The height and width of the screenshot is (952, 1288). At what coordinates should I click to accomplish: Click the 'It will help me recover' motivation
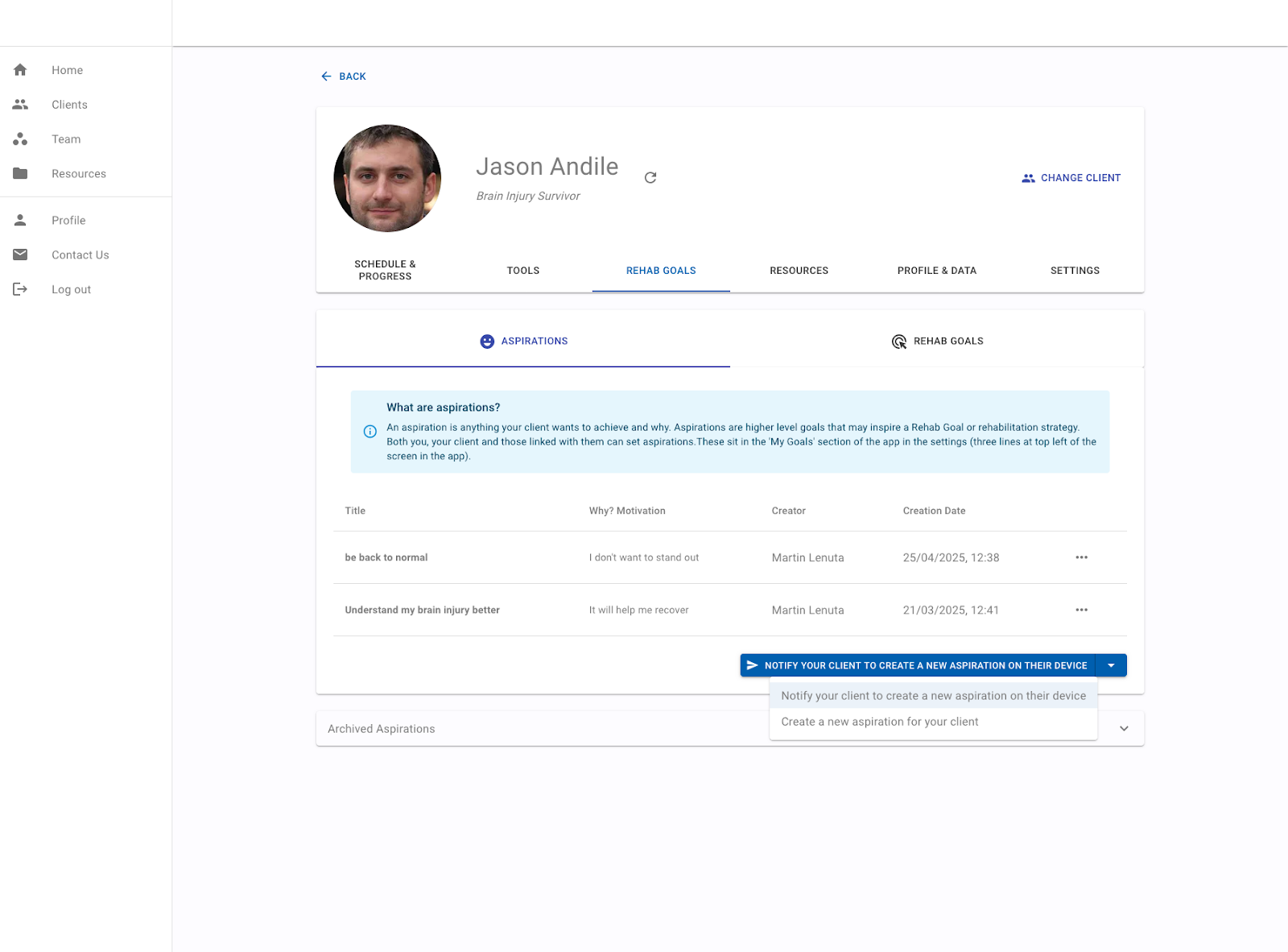[x=639, y=610]
